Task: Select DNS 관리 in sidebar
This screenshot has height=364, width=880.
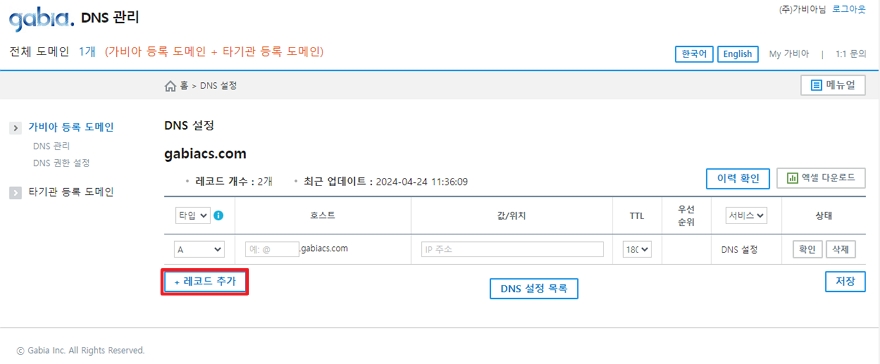Action: tap(52, 146)
